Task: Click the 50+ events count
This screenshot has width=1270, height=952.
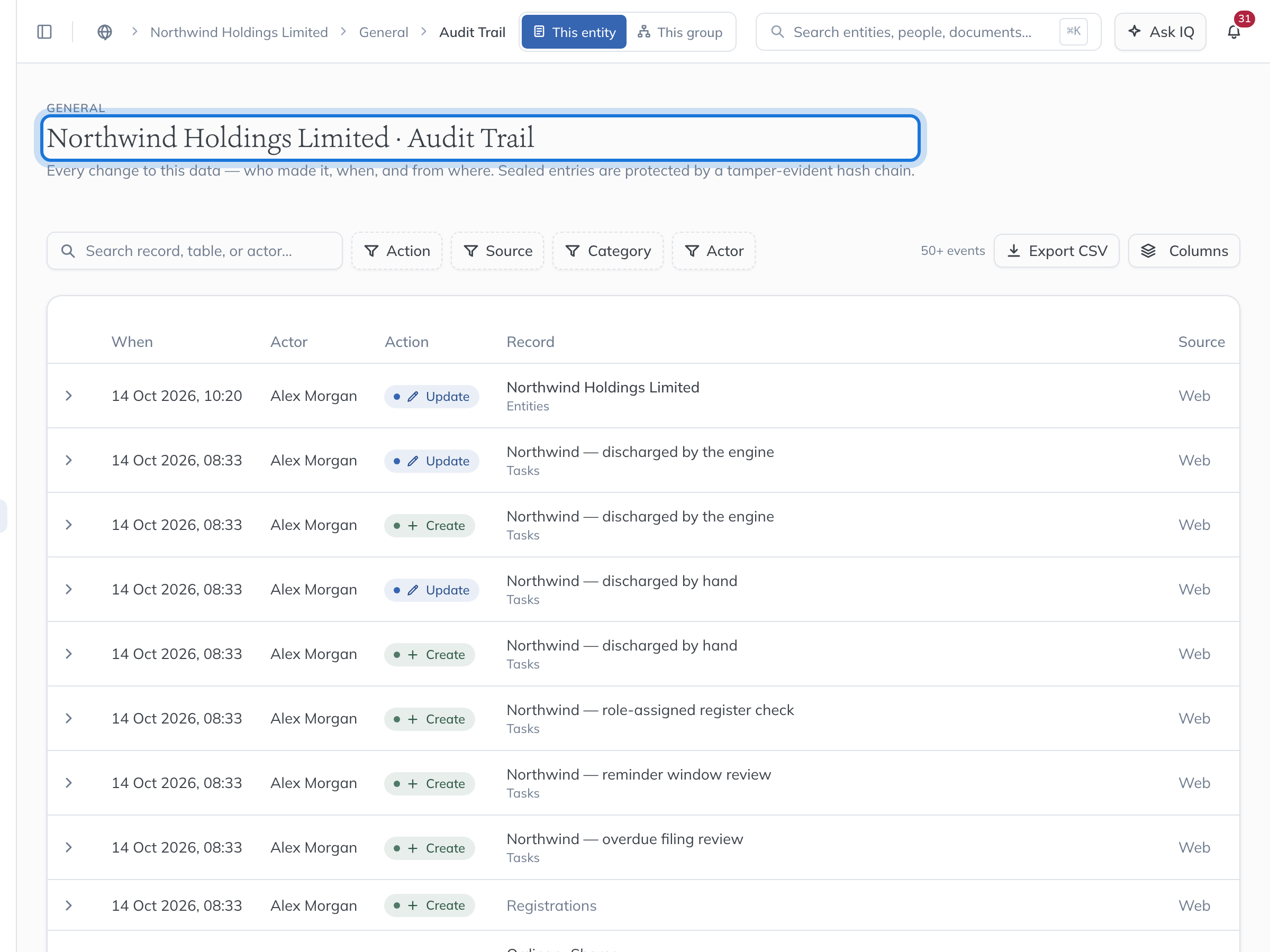Action: coord(952,251)
